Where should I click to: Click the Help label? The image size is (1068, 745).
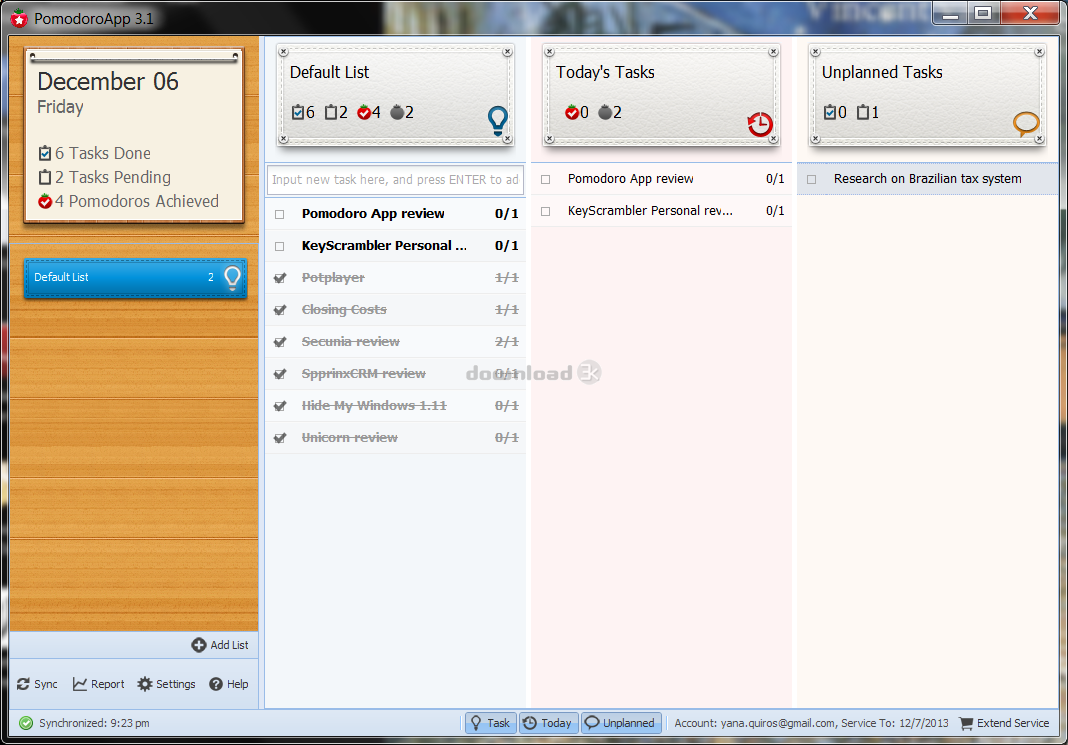[238, 684]
